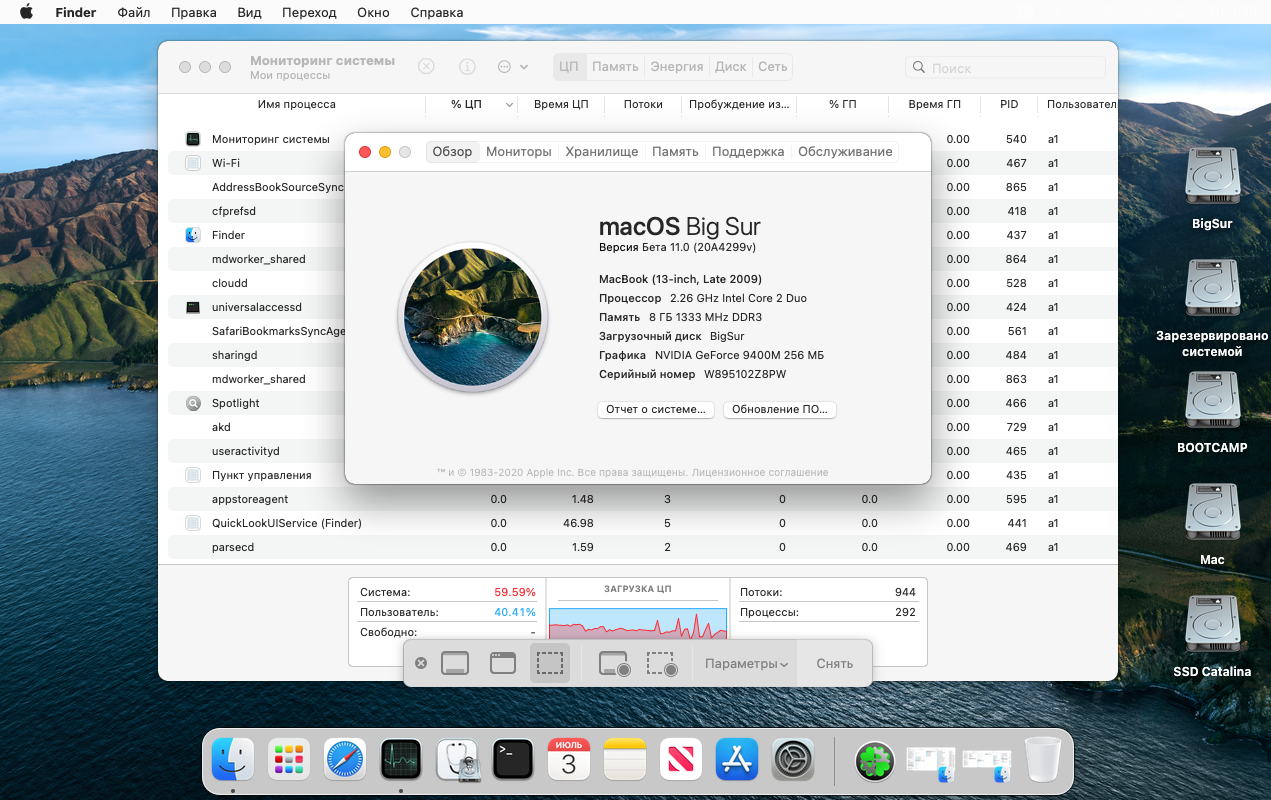Switch to the Память tab in Activity Monitor
Image resolution: width=1271 pixels, height=800 pixels.
click(x=615, y=67)
